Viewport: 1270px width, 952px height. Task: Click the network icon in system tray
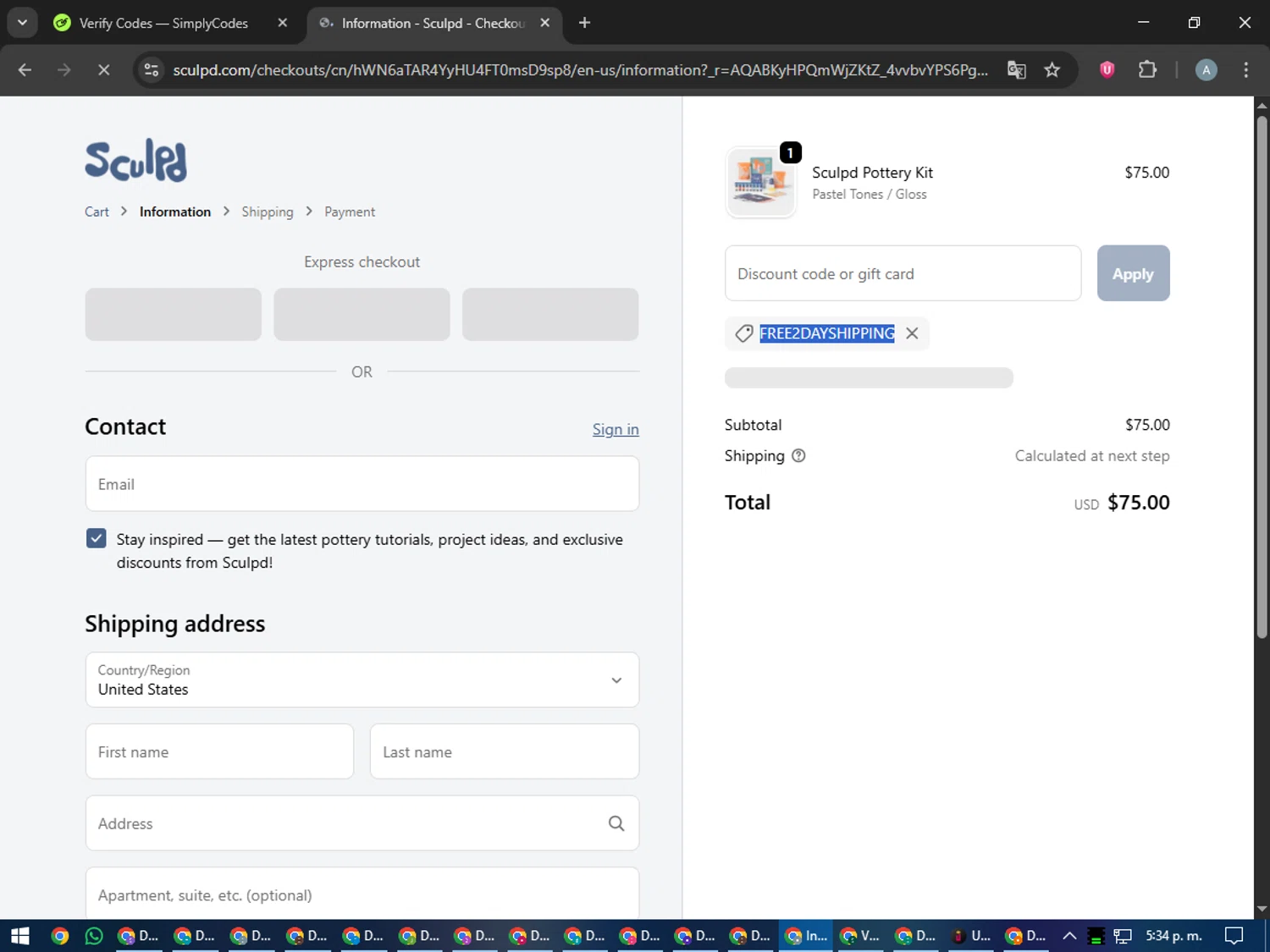pyautogui.click(x=1123, y=936)
